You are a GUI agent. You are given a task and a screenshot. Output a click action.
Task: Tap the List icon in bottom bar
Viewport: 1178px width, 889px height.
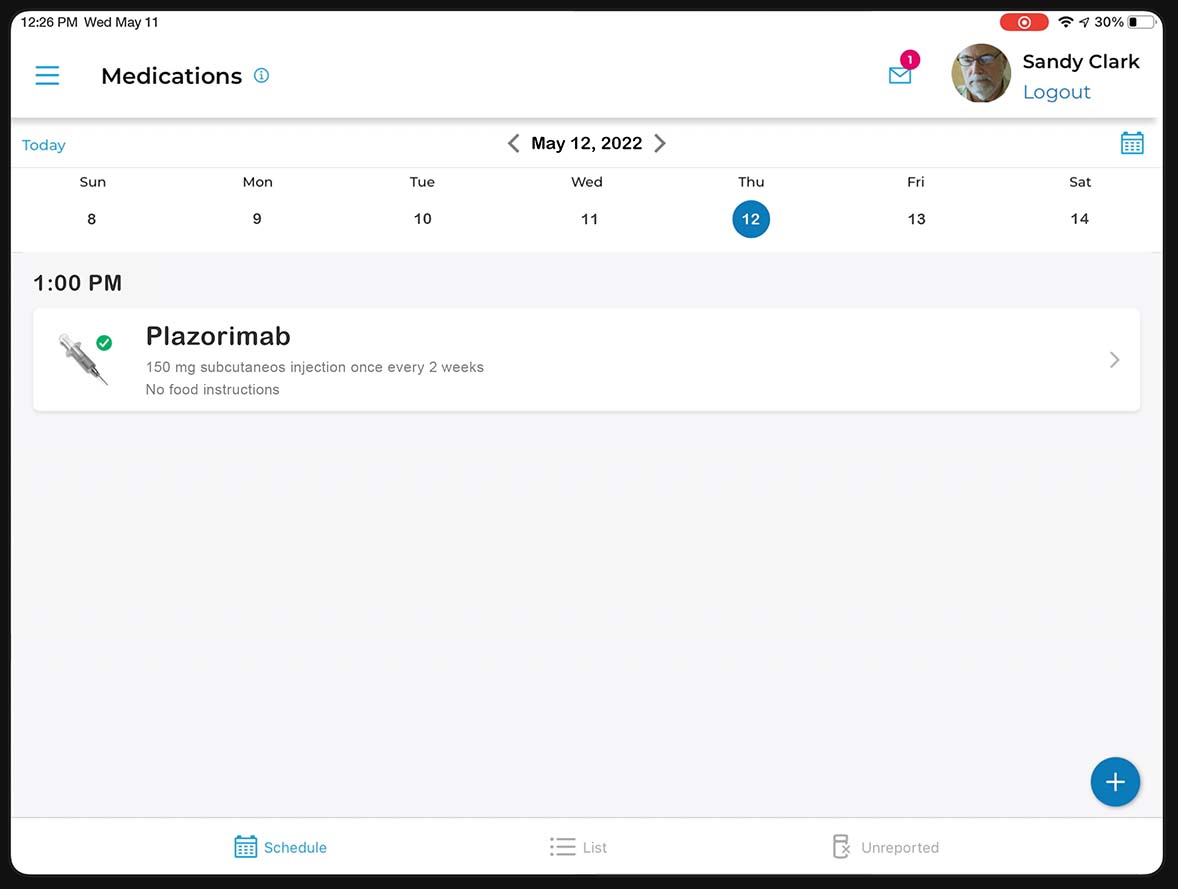click(561, 846)
